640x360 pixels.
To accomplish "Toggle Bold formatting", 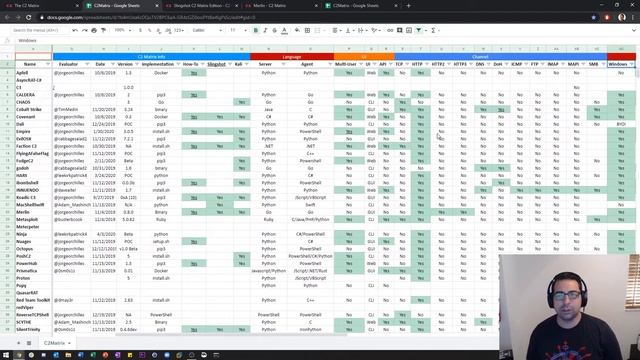I will (256, 30).
